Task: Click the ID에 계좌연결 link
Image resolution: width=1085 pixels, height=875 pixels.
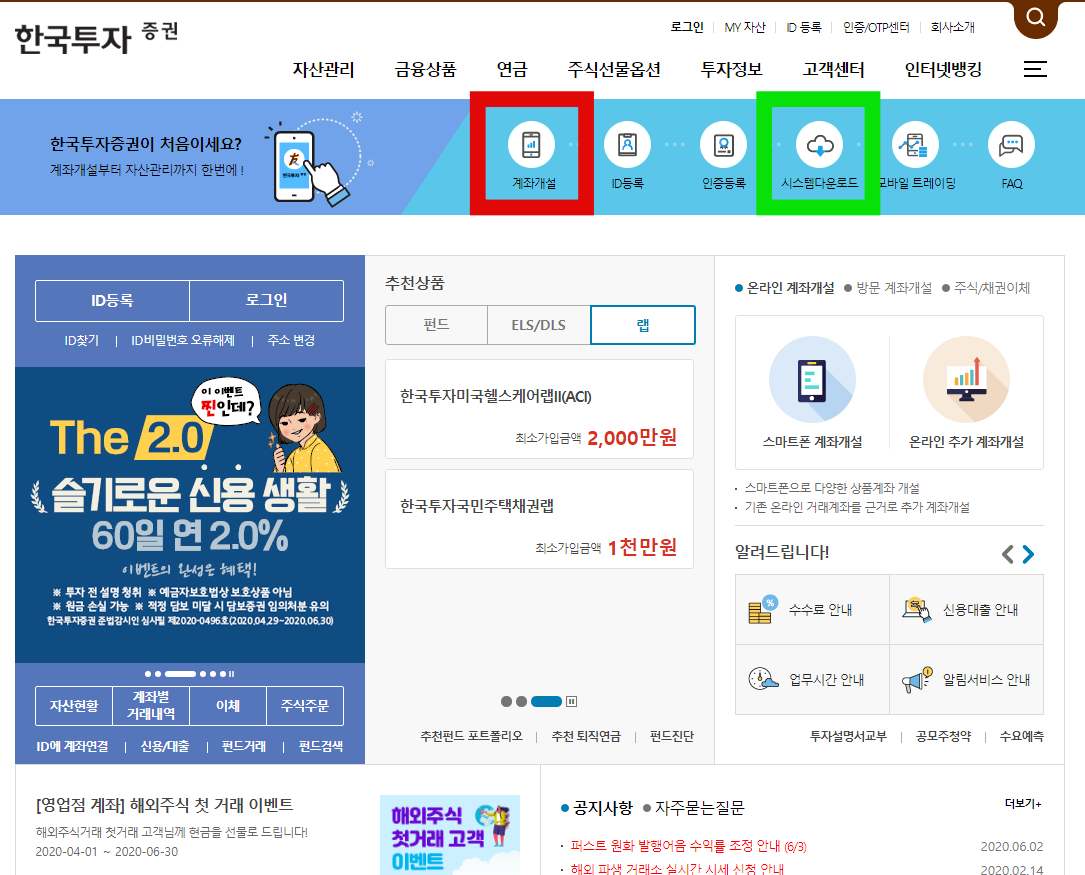Action: [72, 746]
